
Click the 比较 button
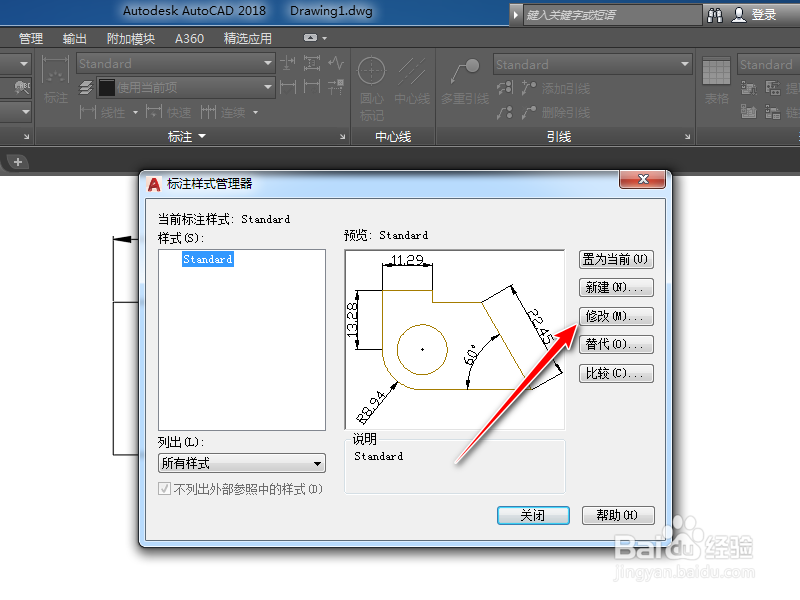616,373
